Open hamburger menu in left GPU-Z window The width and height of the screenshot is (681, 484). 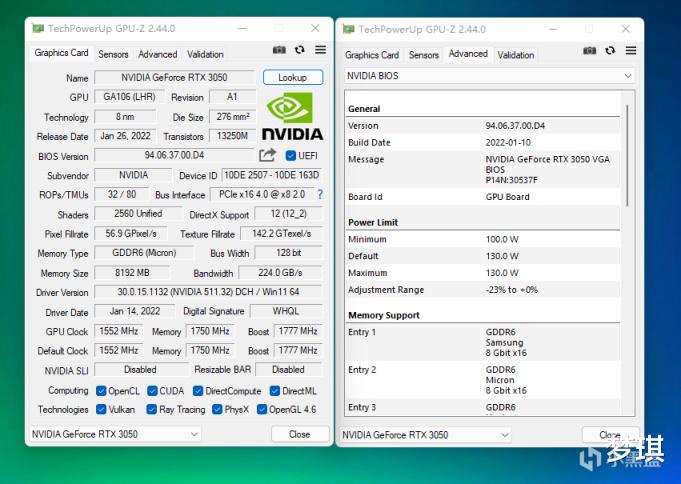coord(321,50)
